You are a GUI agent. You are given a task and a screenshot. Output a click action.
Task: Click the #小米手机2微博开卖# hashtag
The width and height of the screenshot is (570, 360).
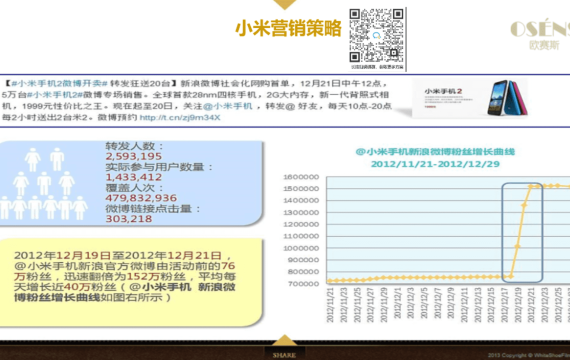(60, 83)
